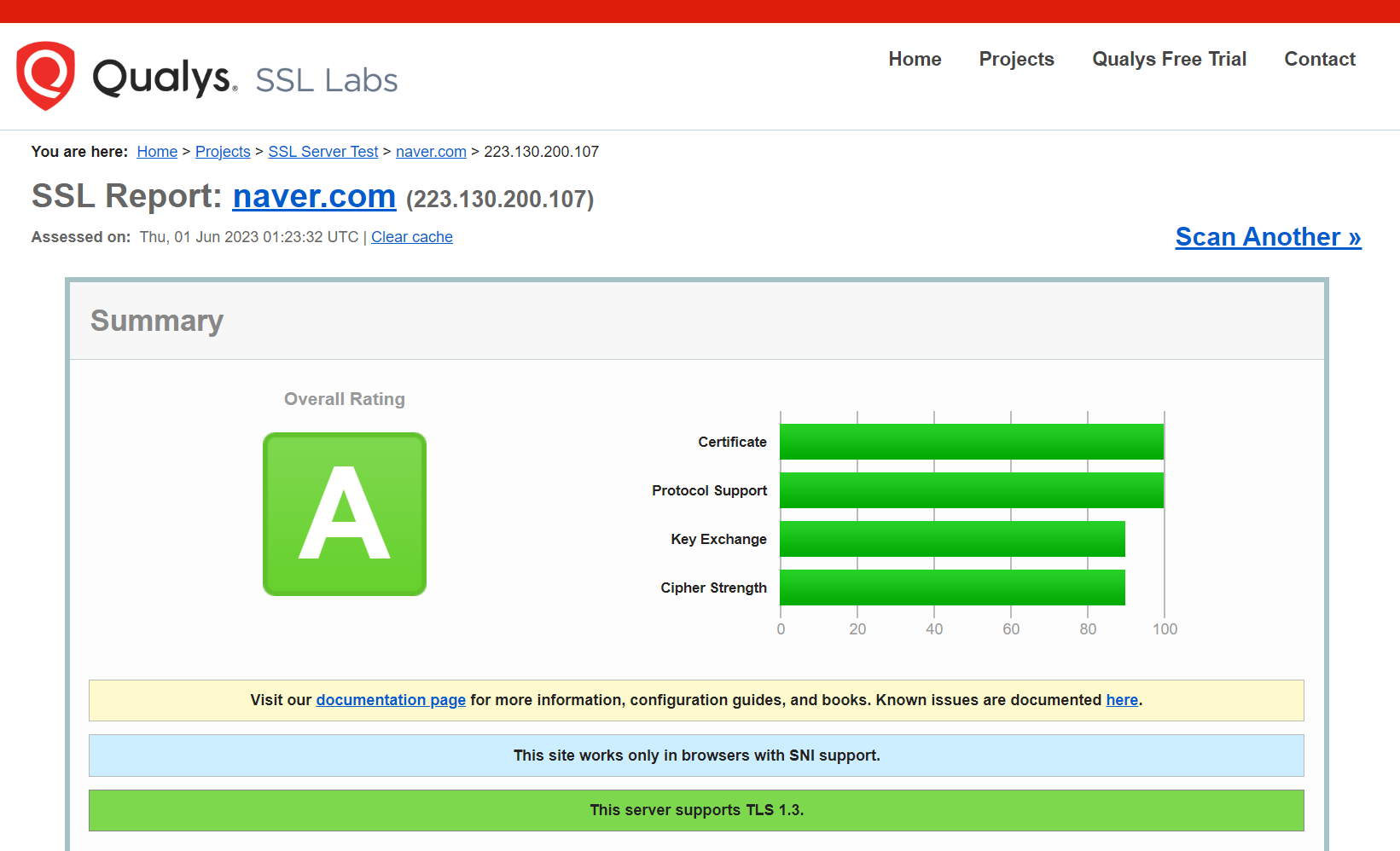Click the Certificate score bar
This screenshot has width=1400, height=851.
pyautogui.click(x=972, y=442)
